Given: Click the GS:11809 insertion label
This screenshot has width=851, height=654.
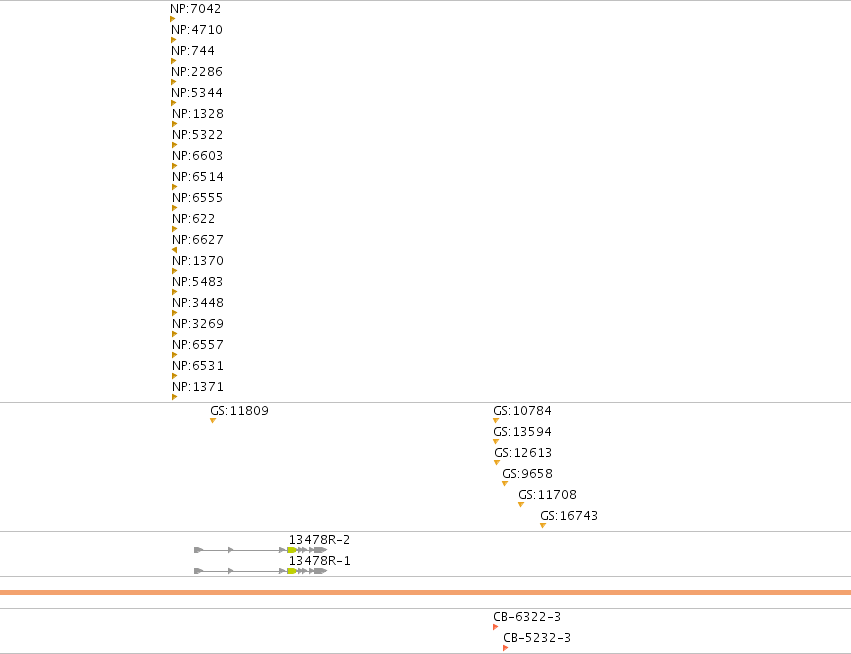Looking at the screenshot, I should click(239, 411).
